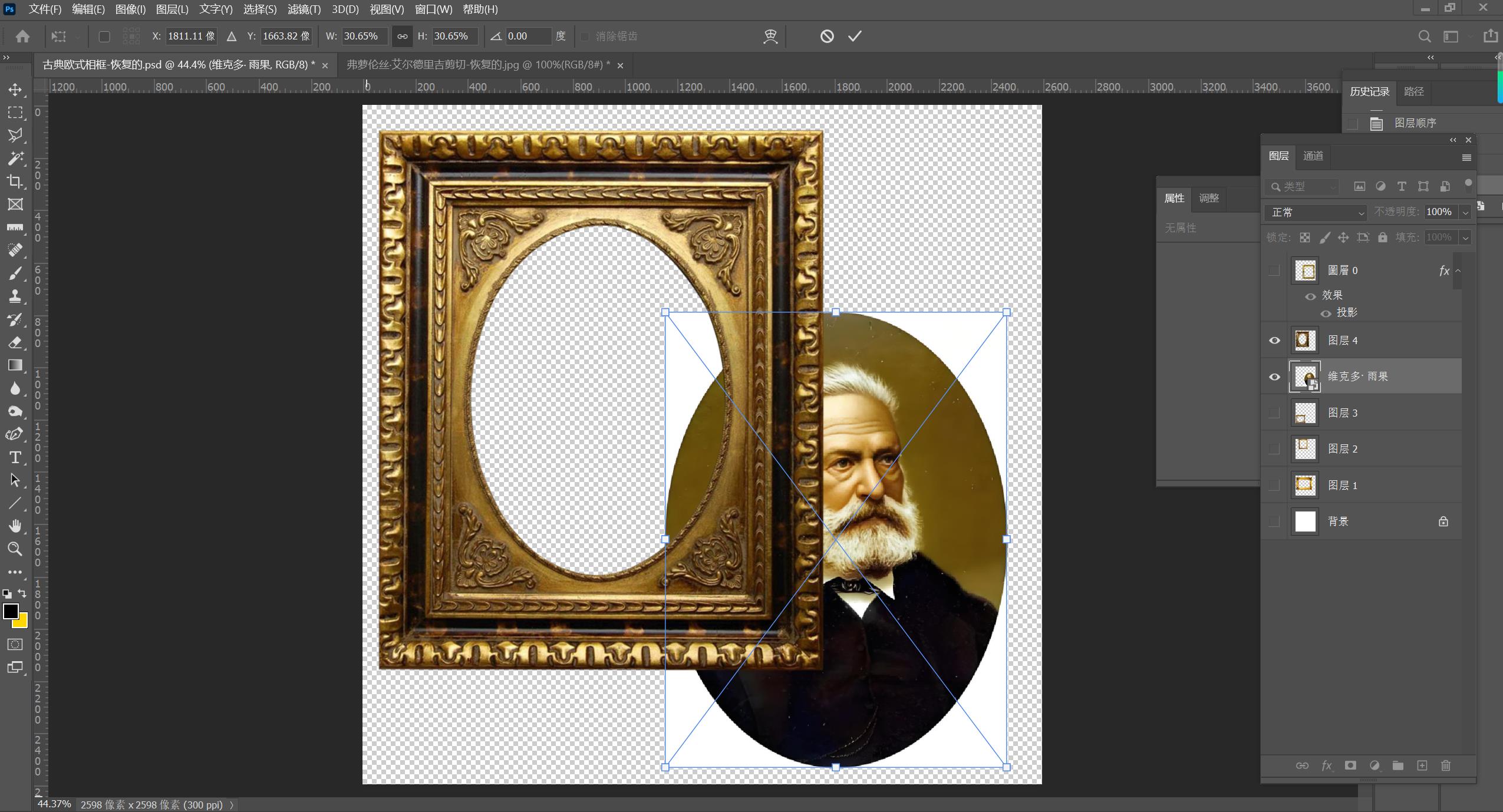
Task: Switch to the 调整 tab
Action: (1208, 199)
